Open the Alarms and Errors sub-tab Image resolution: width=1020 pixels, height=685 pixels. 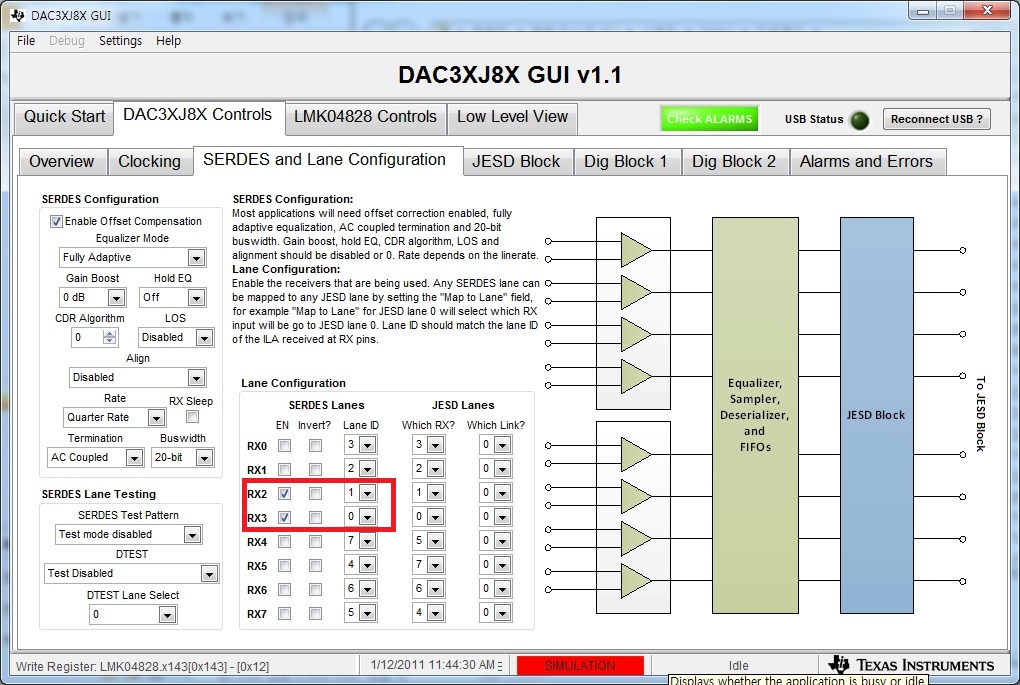[866, 161]
